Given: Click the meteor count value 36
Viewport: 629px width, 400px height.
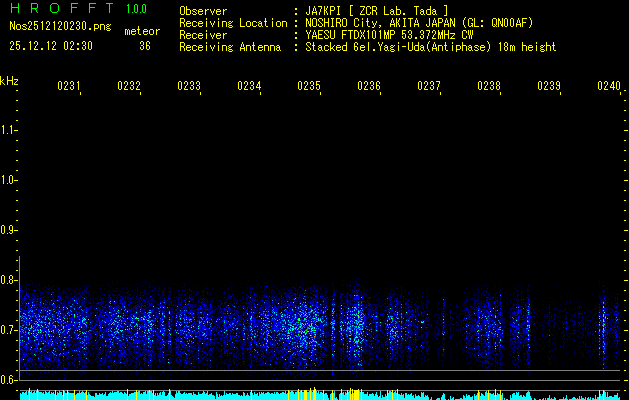Looking at the screenshot, I should click(145, 46).
